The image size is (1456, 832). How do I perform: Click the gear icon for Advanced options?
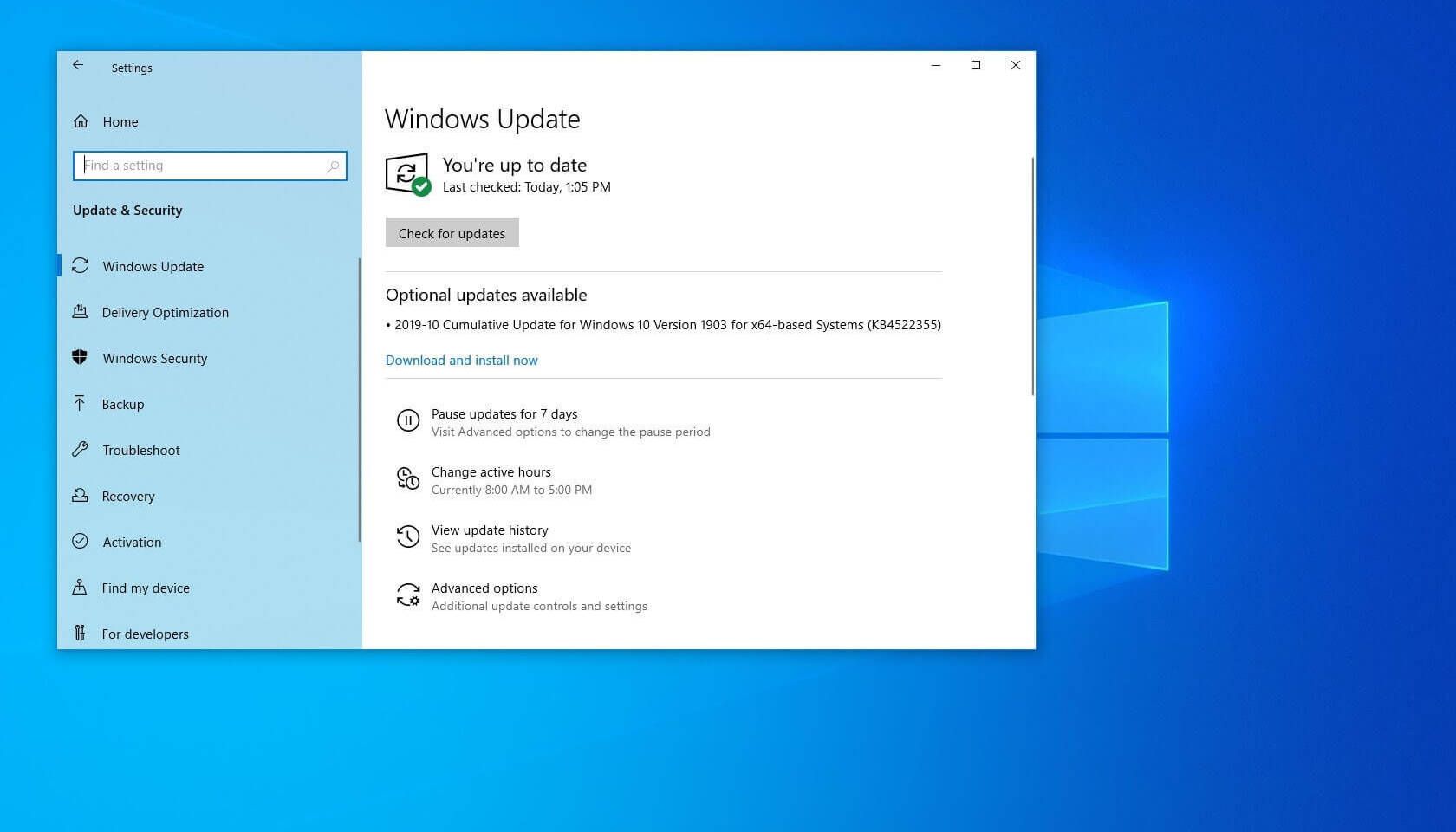(x=408, y=595)
